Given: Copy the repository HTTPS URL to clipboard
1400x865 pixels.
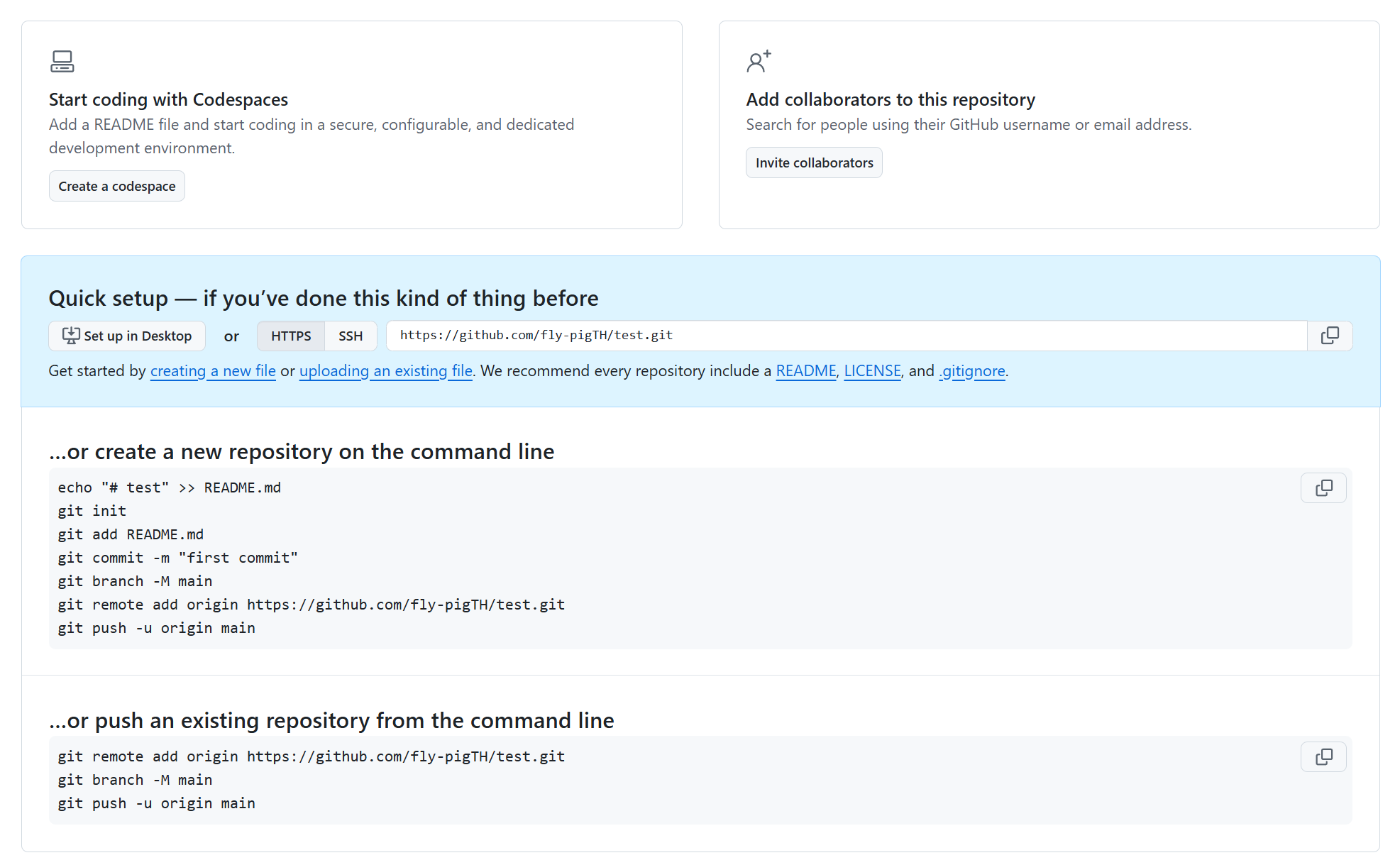Looking at the screenshot, I should pos(1330,336).
